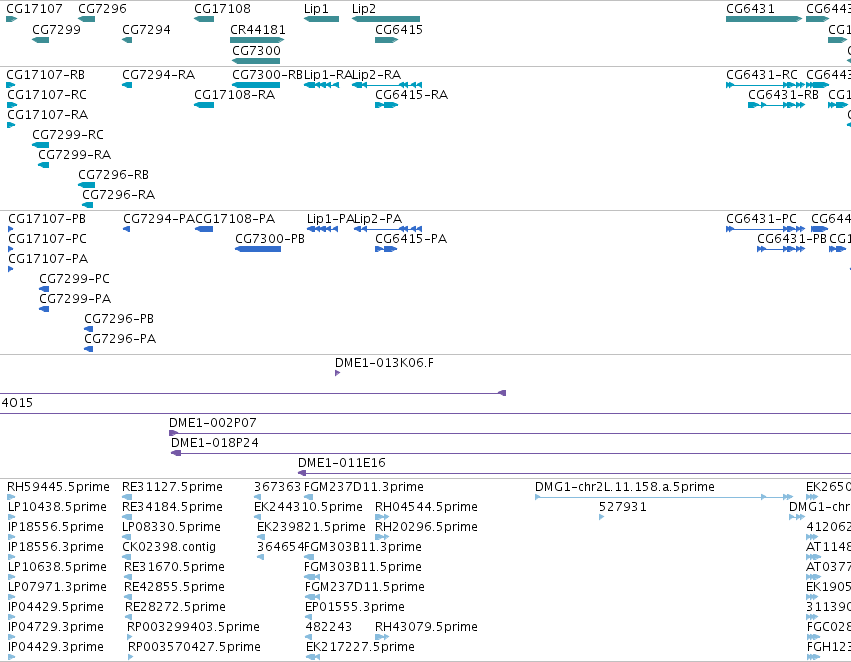This screenshot has width=851, height=662.
Task: Click the CG17108 gene arrow
Action: 204,19
